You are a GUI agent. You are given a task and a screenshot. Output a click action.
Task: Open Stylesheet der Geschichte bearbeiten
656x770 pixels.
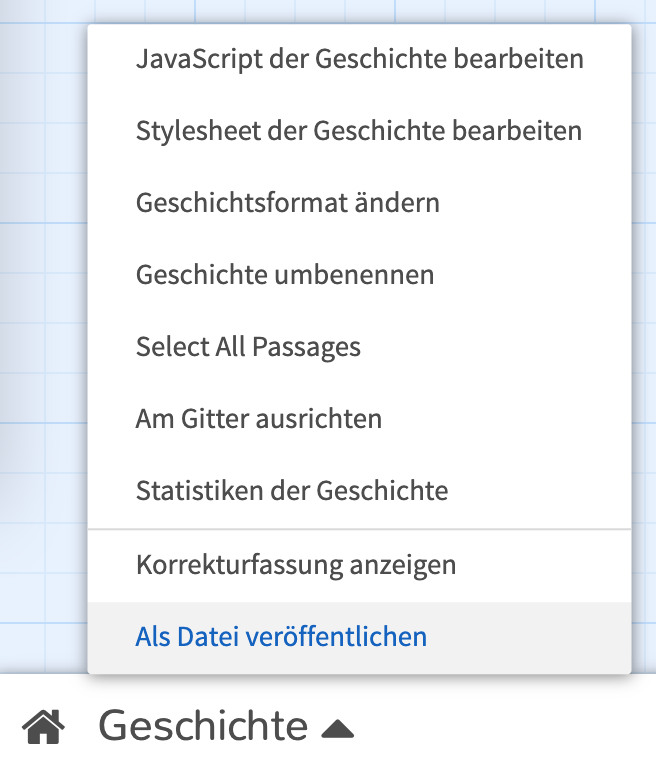[x=359, y=131]
